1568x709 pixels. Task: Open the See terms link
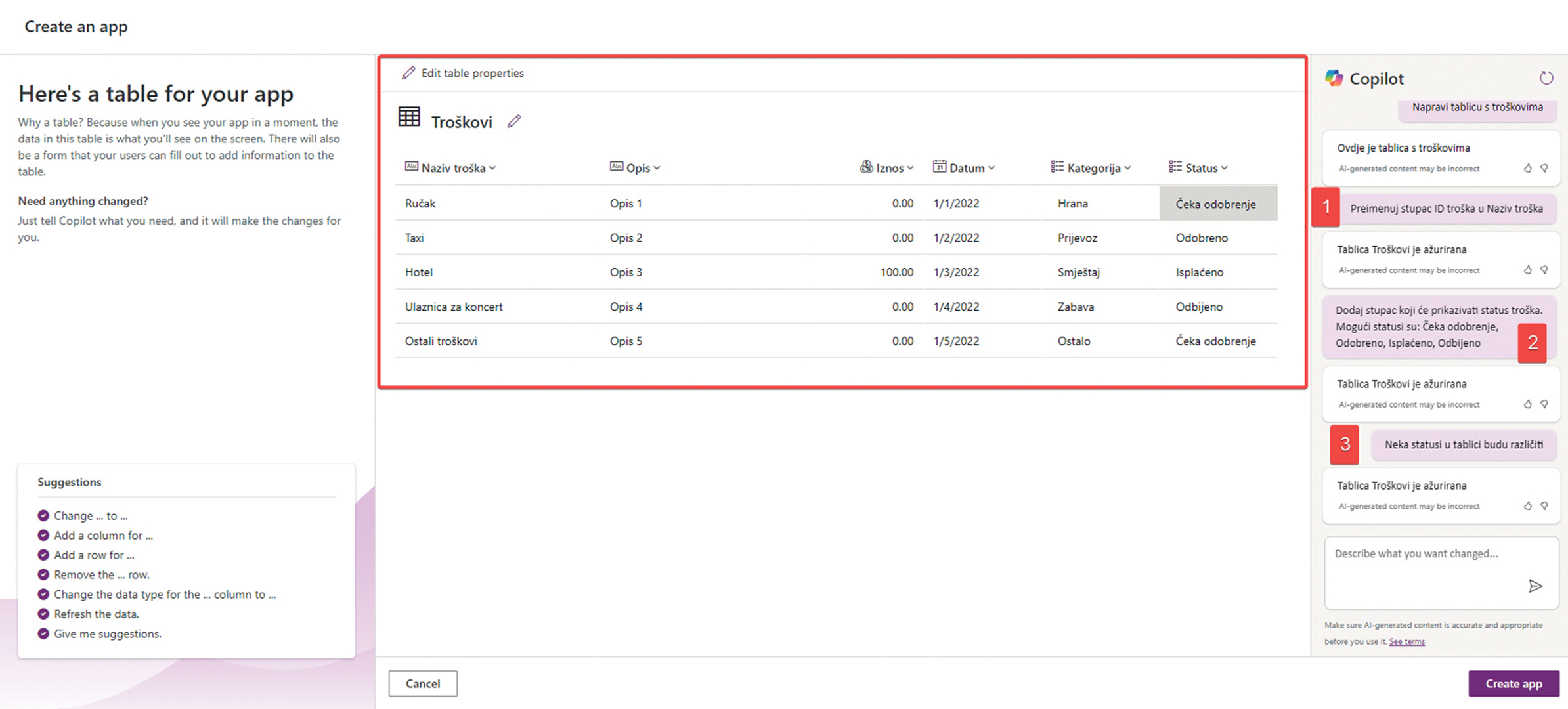(1406, 641)
